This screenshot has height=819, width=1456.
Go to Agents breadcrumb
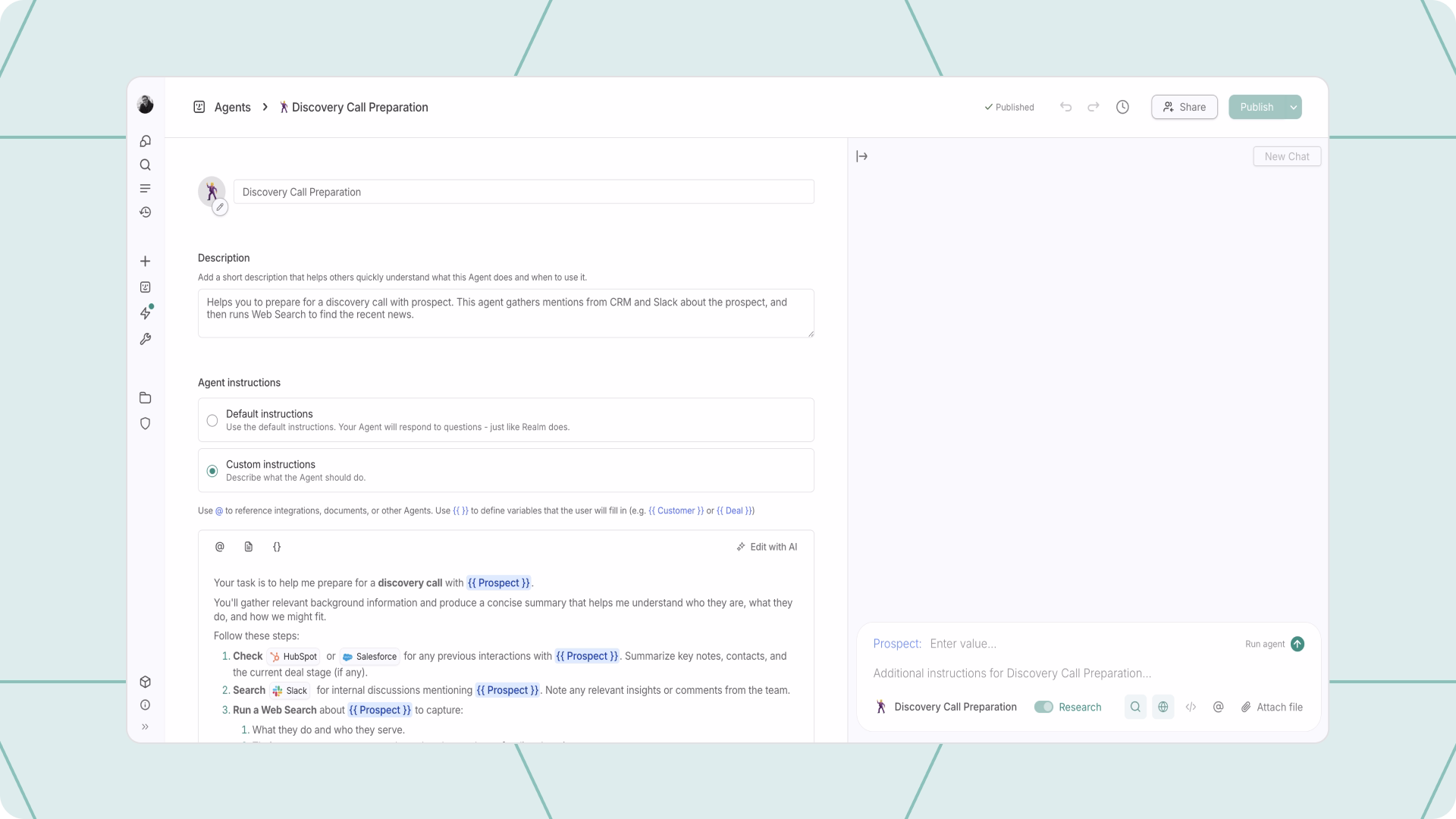point(232,107)
